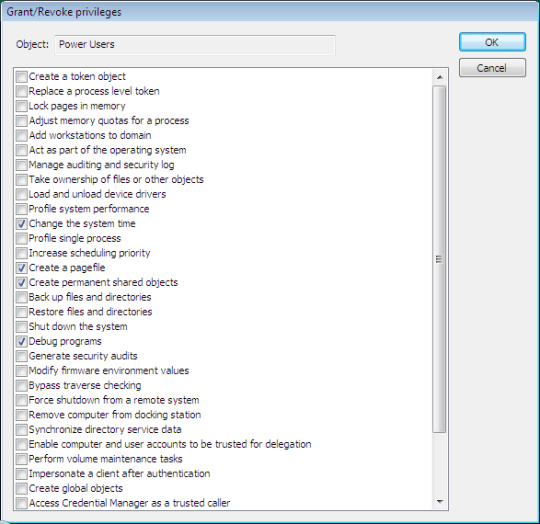Viewport: 540px width, 524px height.
Task: Tick Shut down the system
Action: point(21,327)
